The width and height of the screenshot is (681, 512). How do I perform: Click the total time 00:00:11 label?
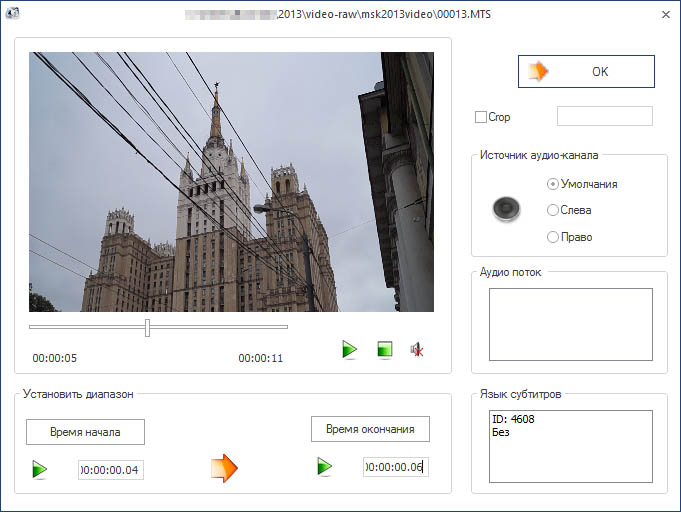pyautogui.click(x=261, y=358)
